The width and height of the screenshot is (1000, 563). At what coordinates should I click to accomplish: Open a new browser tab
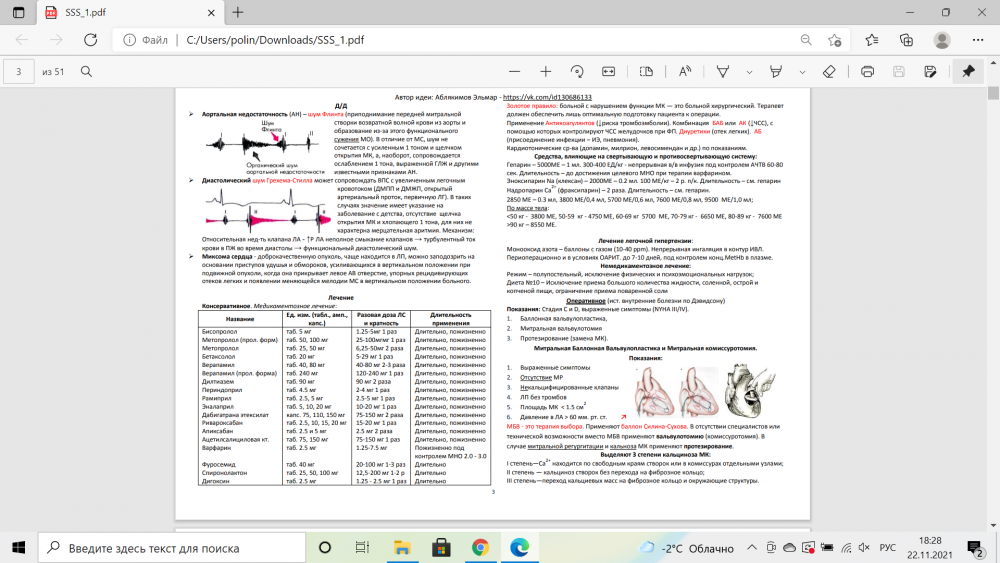[x=237, y=12]
